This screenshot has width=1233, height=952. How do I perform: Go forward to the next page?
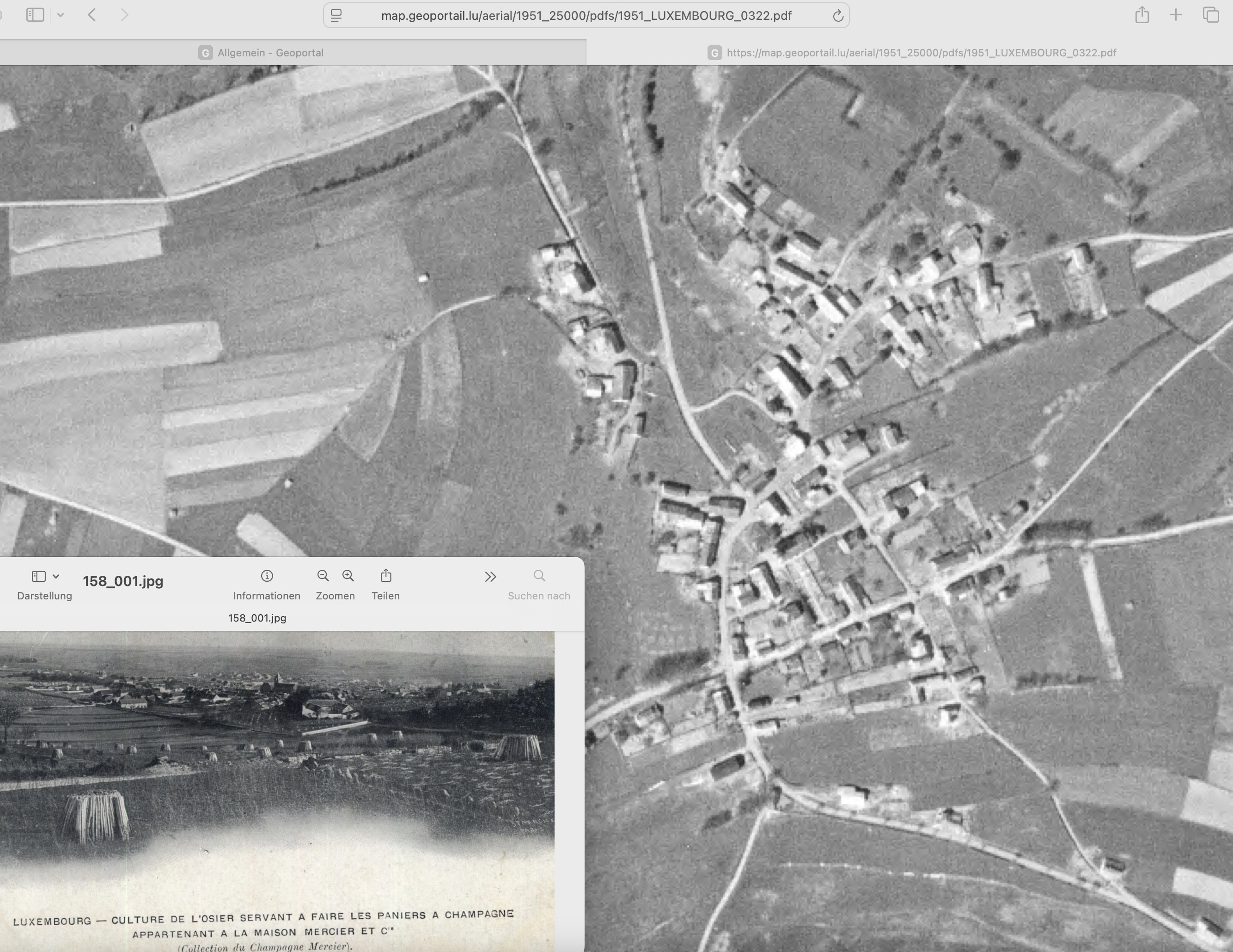coord(124,15)
